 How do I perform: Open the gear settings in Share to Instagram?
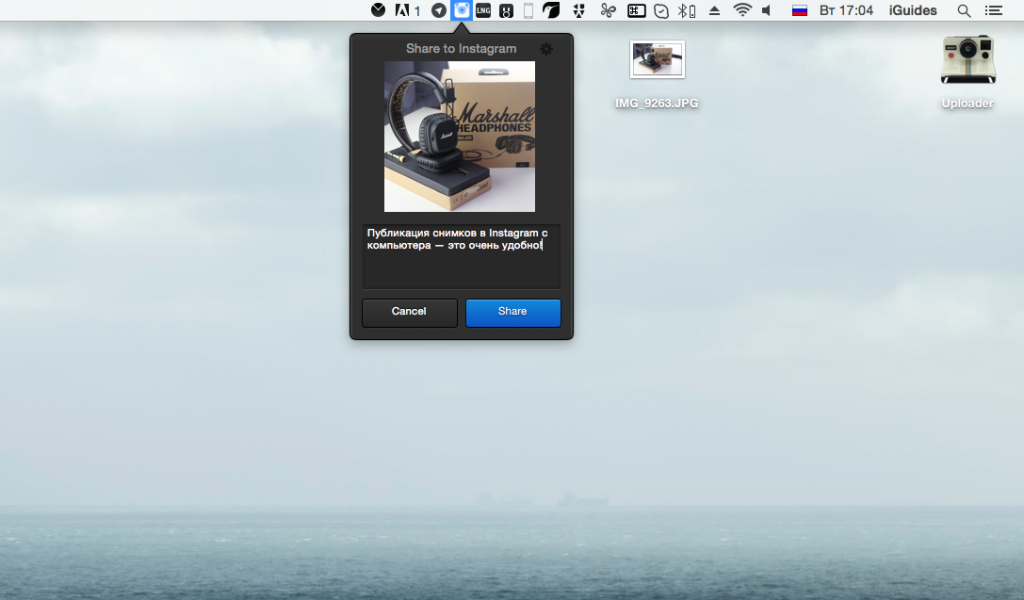click(x=547, y=48)
